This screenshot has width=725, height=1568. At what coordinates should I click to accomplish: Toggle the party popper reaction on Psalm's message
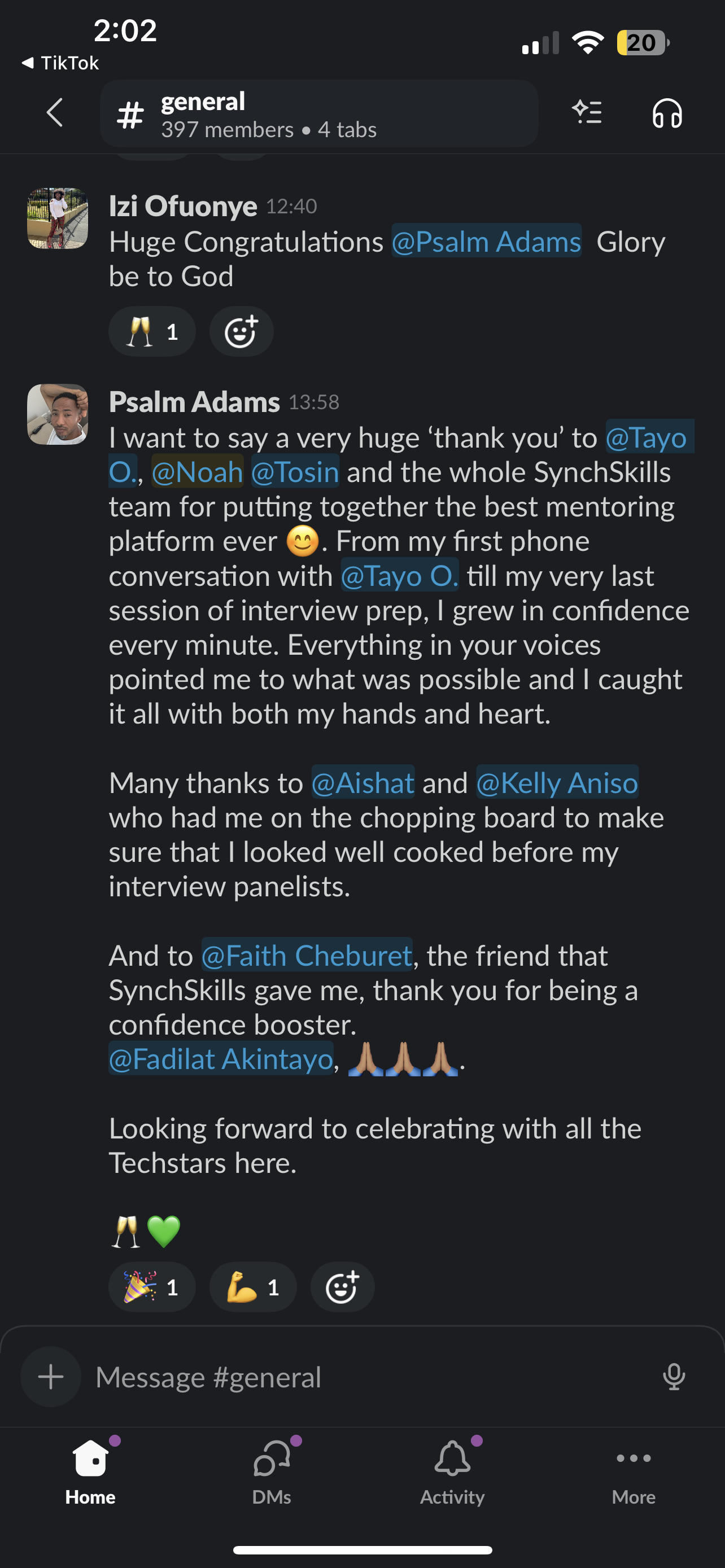click(x=151, y=1287)
